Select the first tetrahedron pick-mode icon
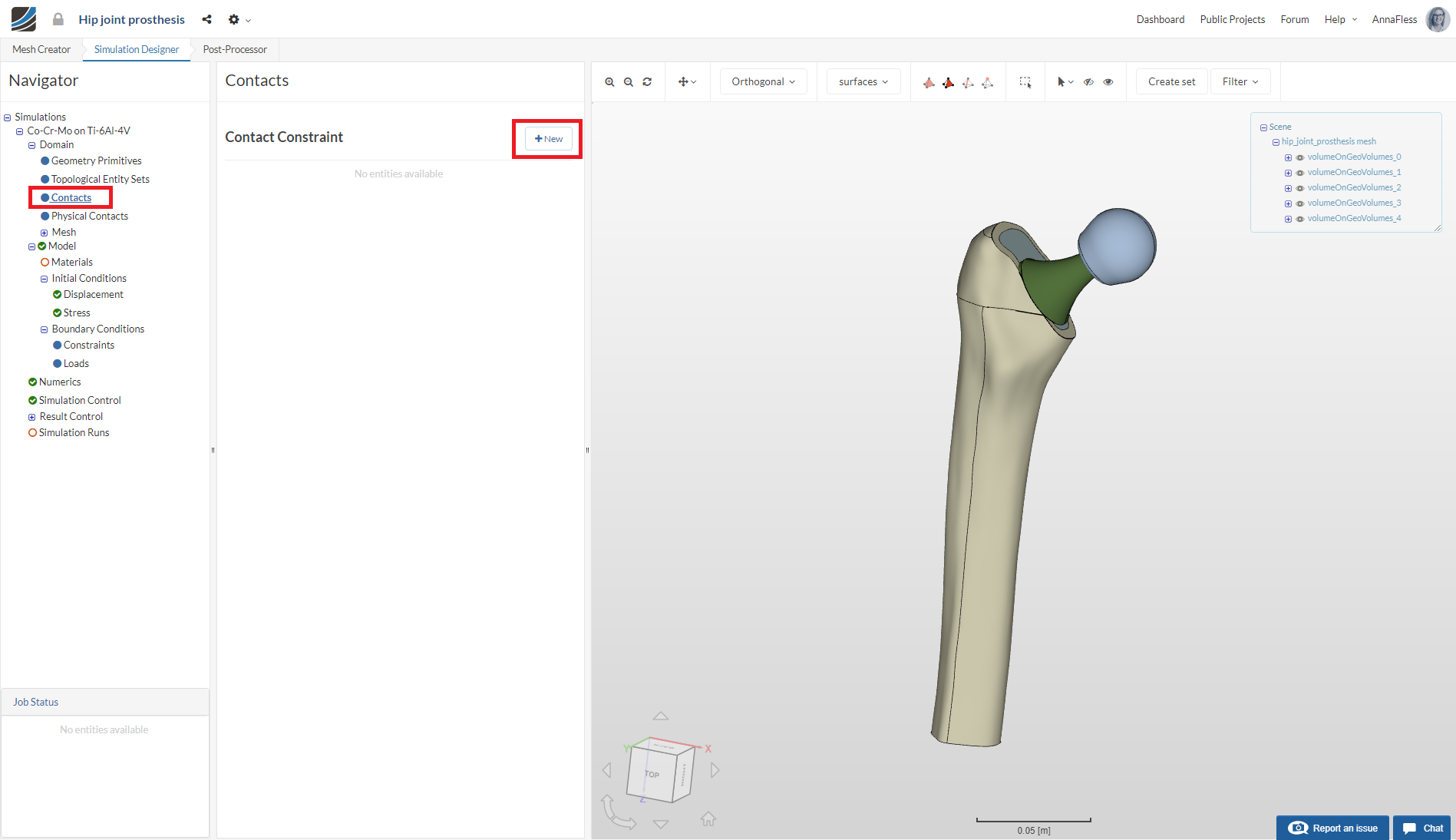This screenshot has height=840, width=1456. [929, 82]
